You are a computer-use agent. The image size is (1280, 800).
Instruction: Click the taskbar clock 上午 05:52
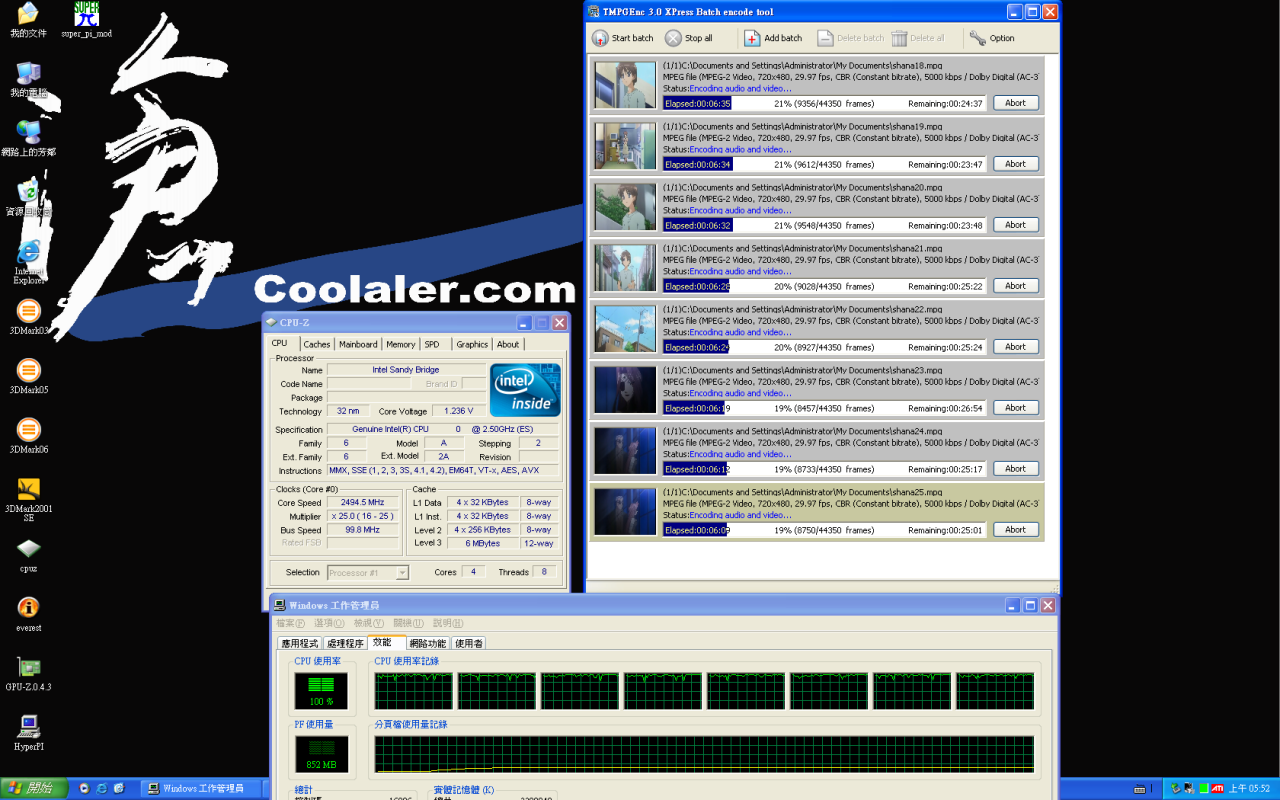(x=1249, y=788)
